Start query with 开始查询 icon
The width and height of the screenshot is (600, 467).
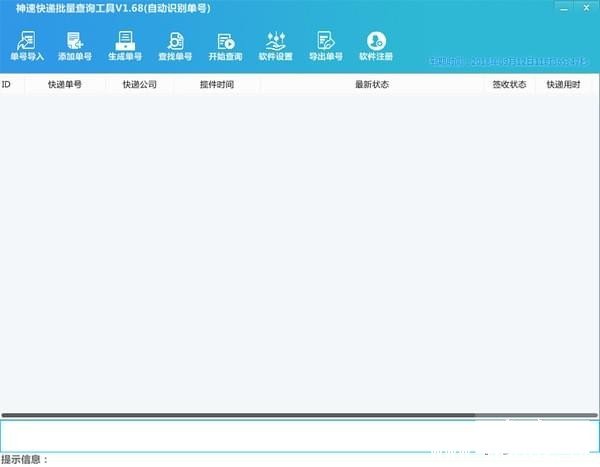point(225,45)
